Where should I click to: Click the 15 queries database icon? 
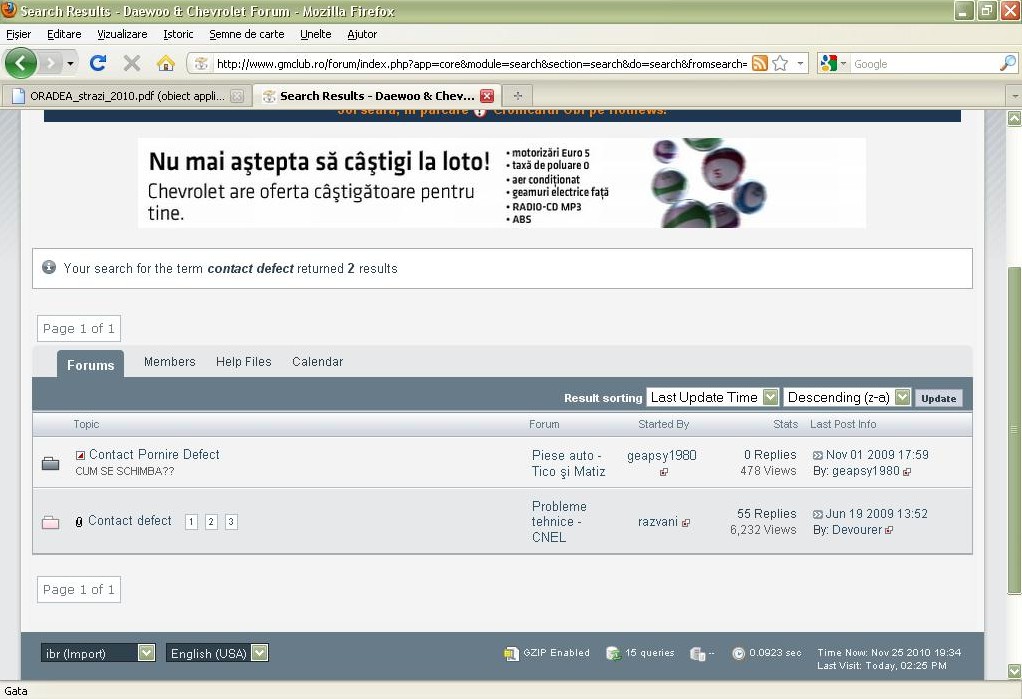[x=613, y=653]
